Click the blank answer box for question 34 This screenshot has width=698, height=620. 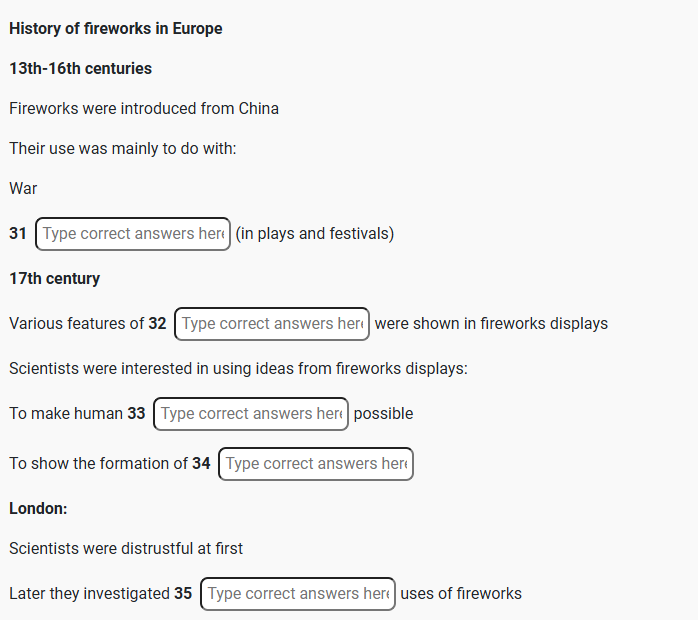point(316,464)
